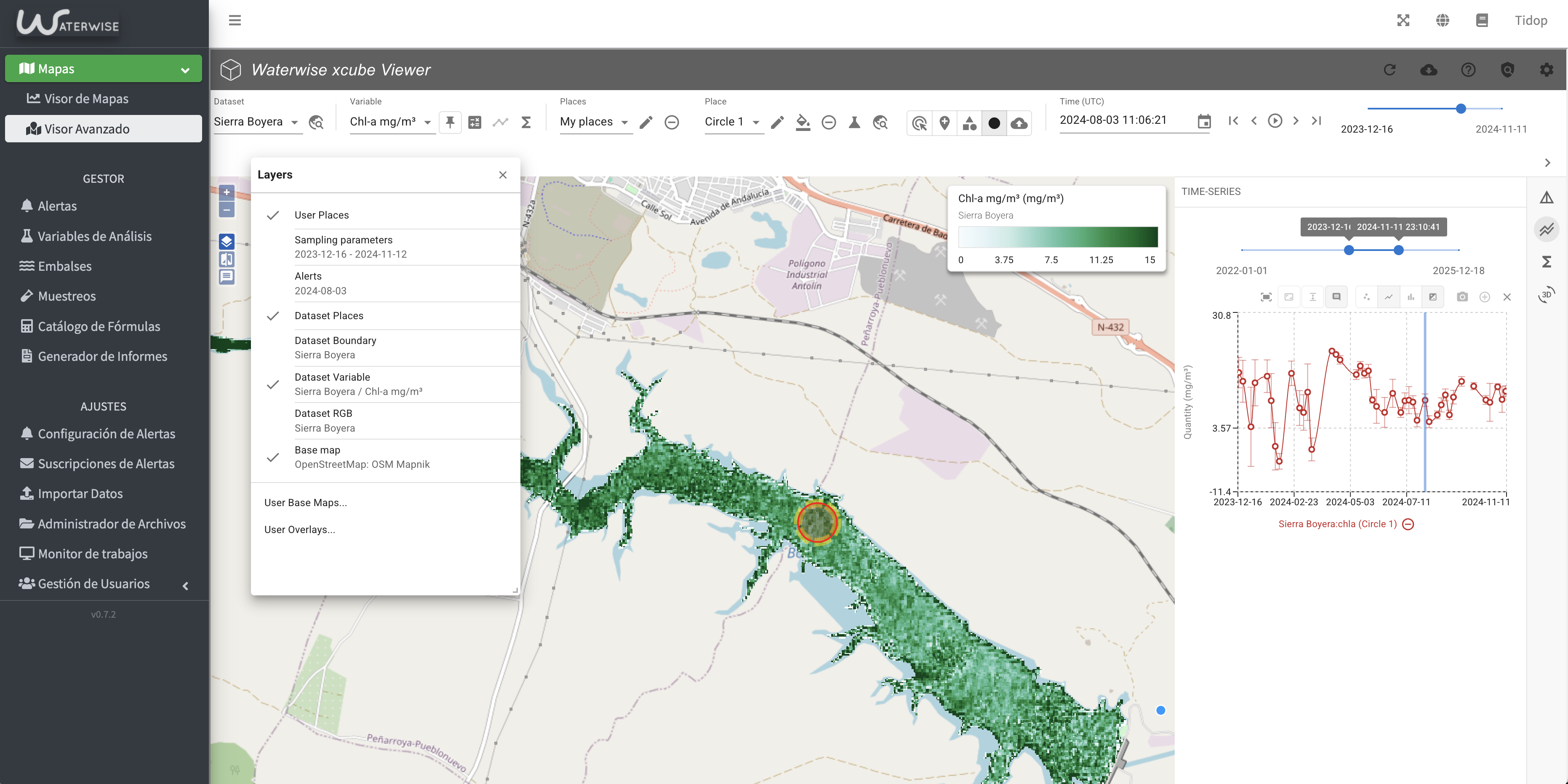Locate the Sierra Boyera dataset on map
This screenshot has width=1568, height=784.
[x=317, y=123]
